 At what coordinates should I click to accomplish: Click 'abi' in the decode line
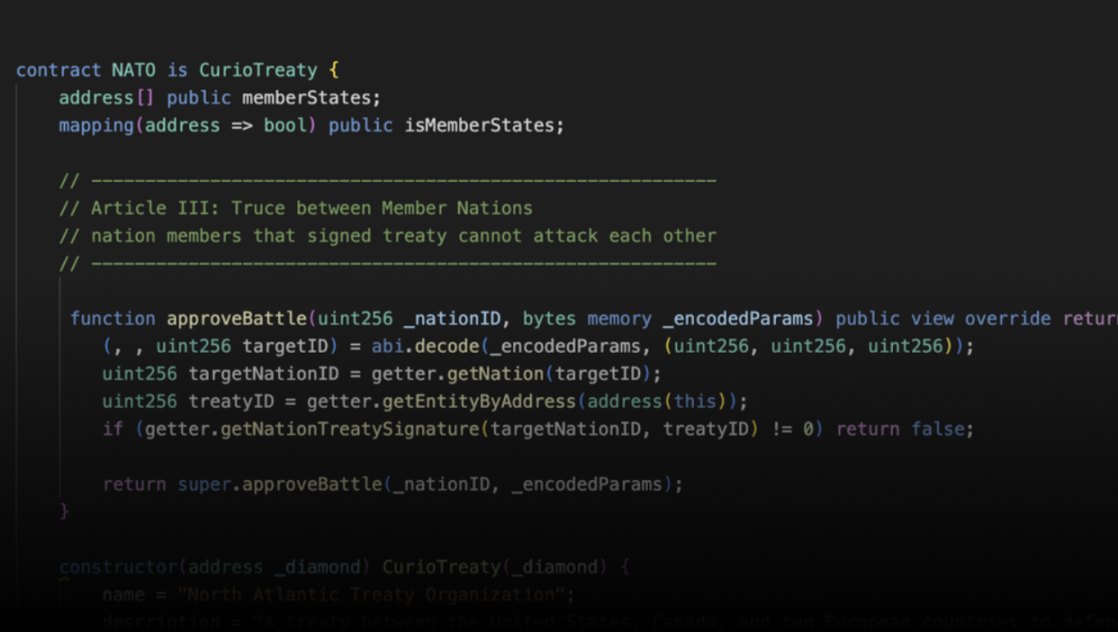(387, 347)
